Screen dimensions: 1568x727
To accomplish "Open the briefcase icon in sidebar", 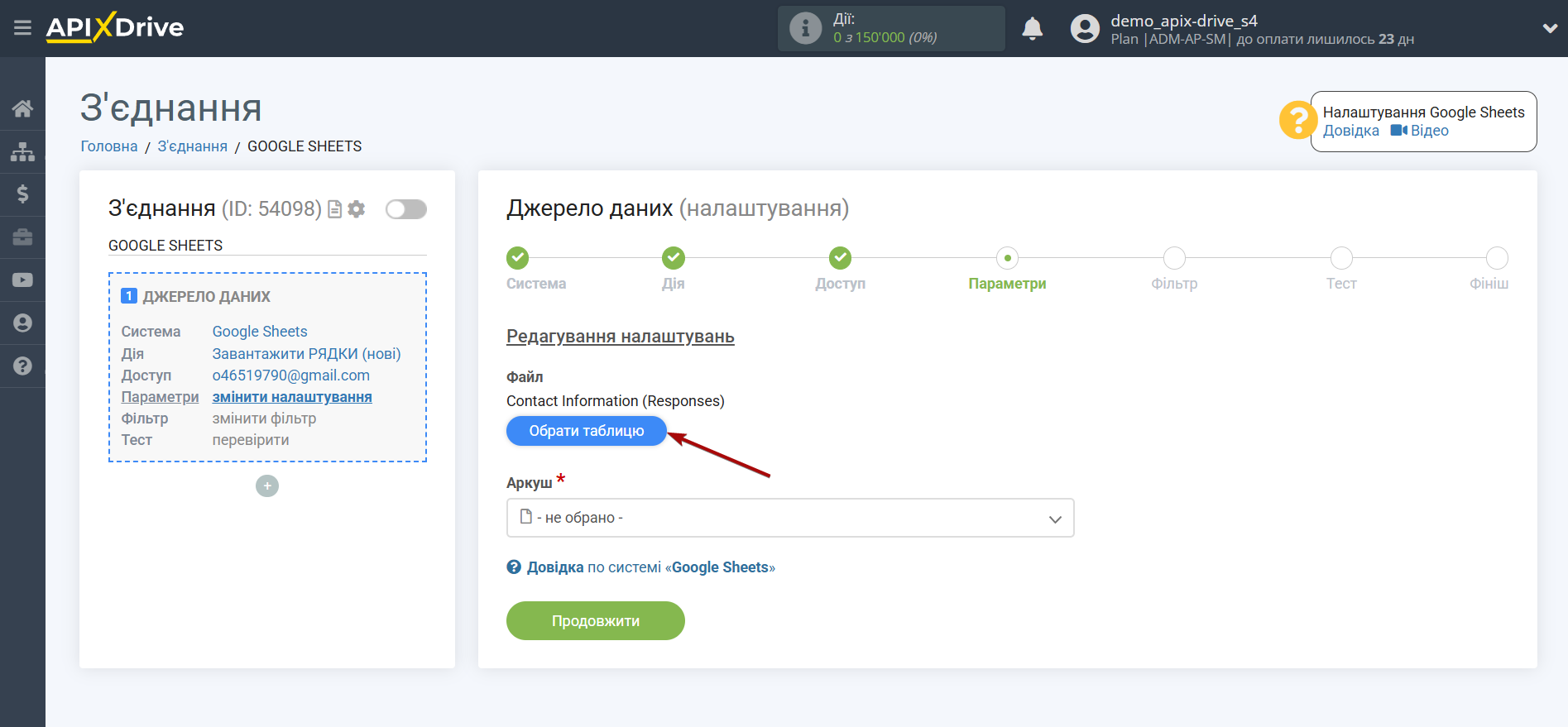I will pos(22,237).
